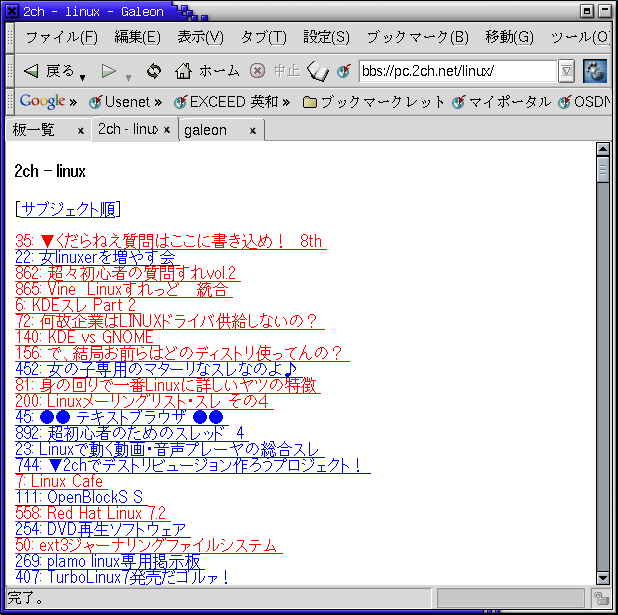Expand the URL address history dropdown
This screenshot has width=618, height=615.
566,71
